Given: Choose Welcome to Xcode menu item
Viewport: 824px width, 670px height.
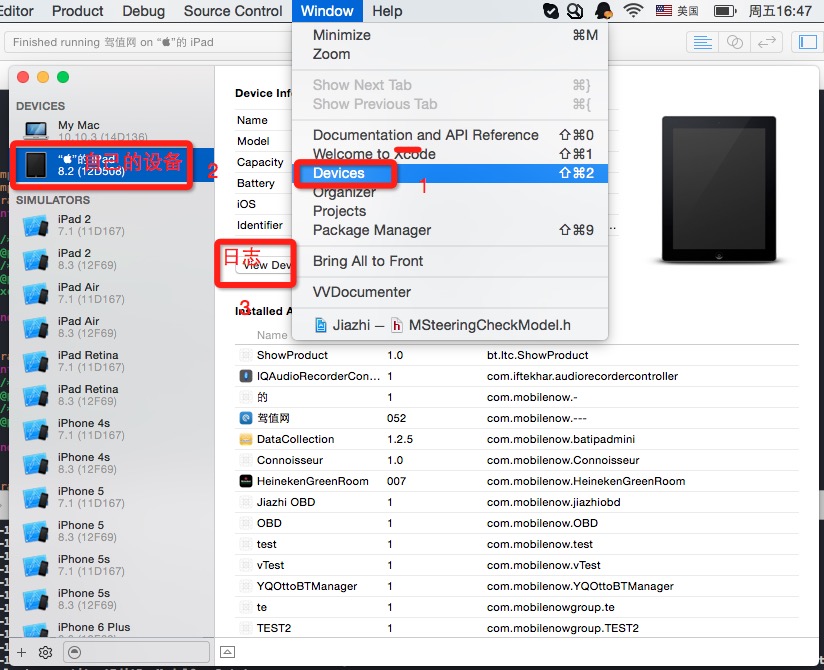Looking at the screenshot, I should [450, 154].
